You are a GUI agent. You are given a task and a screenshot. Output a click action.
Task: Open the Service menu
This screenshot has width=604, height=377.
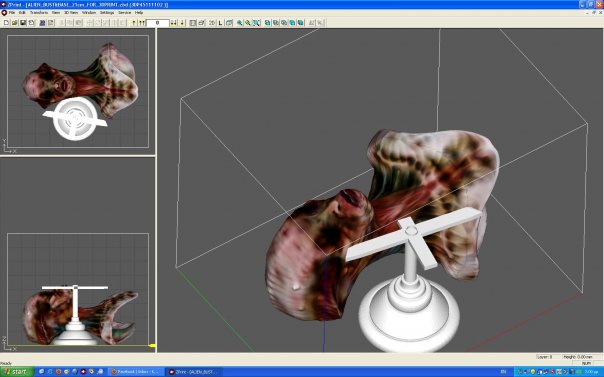tap(124, 12)
